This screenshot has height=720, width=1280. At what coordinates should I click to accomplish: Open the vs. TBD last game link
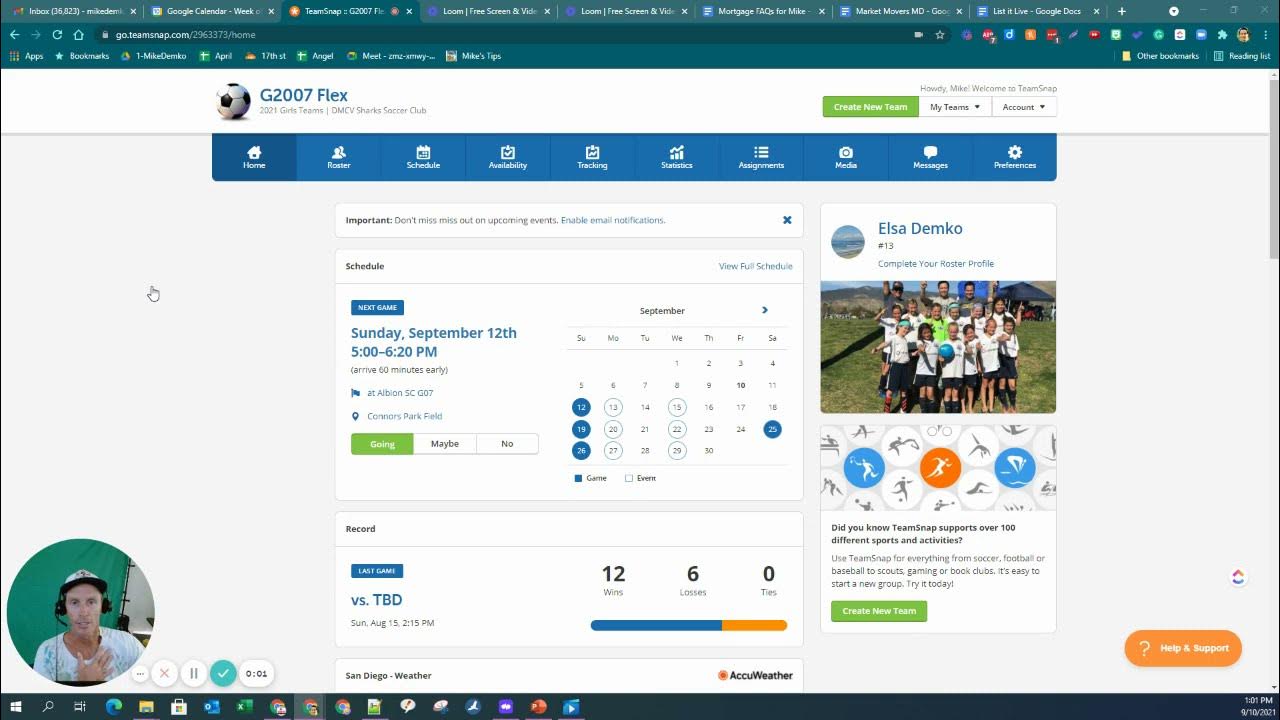(x=376, y=600)
